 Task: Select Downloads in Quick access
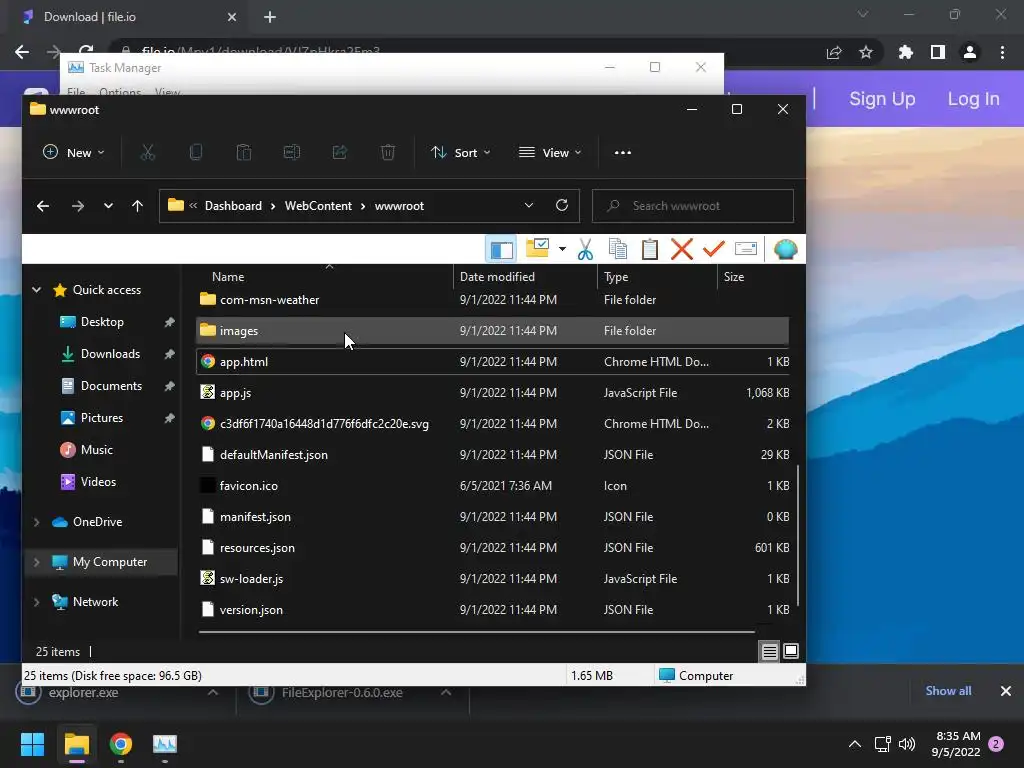click(x=110, y=353)
